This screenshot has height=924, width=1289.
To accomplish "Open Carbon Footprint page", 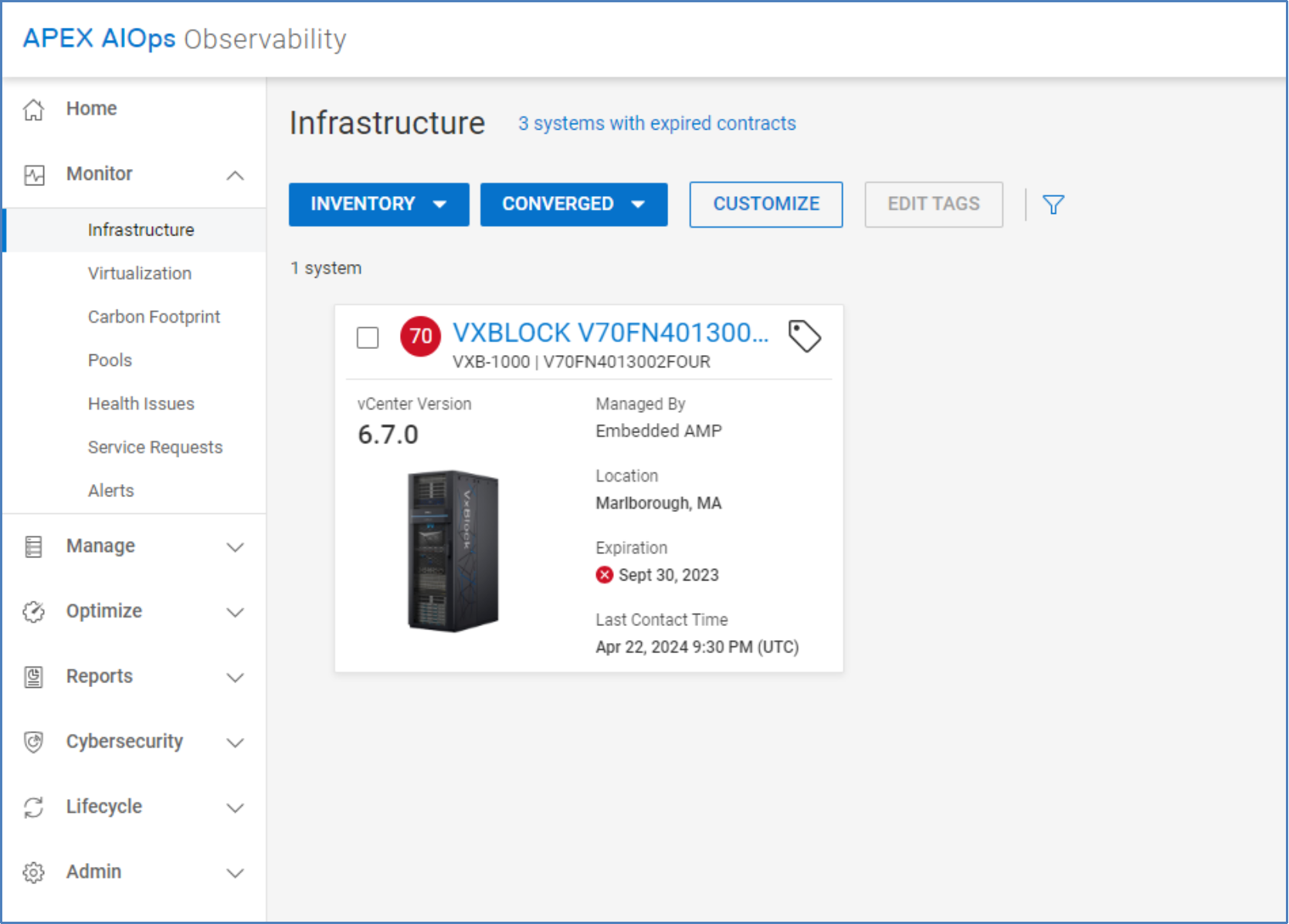I will tap(154, 316).
